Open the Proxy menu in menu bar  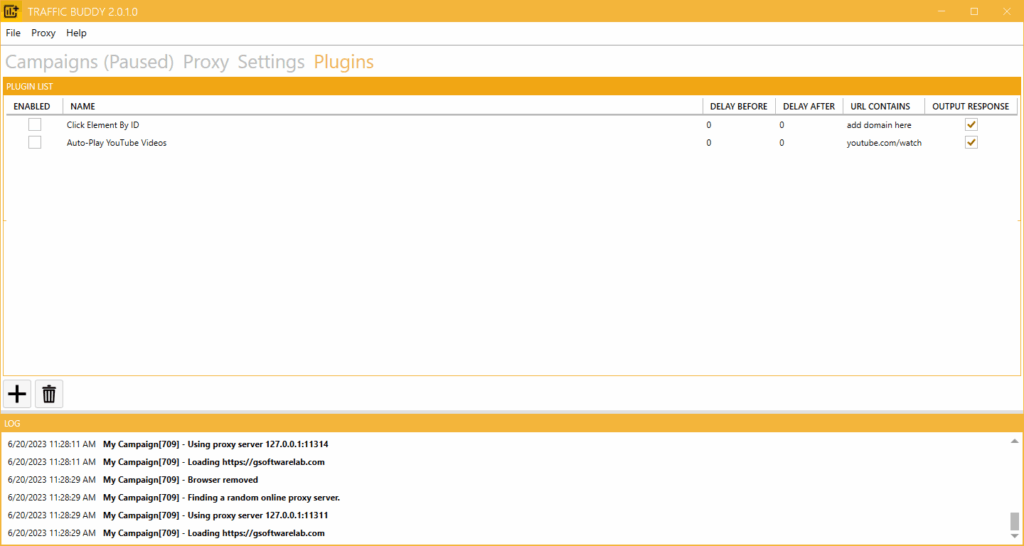click(x=43, y=33)
